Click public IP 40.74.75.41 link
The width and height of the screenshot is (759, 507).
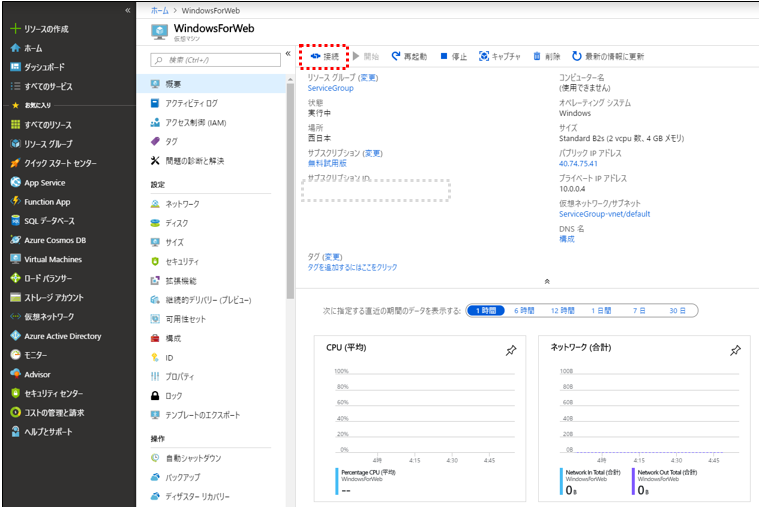578,164
